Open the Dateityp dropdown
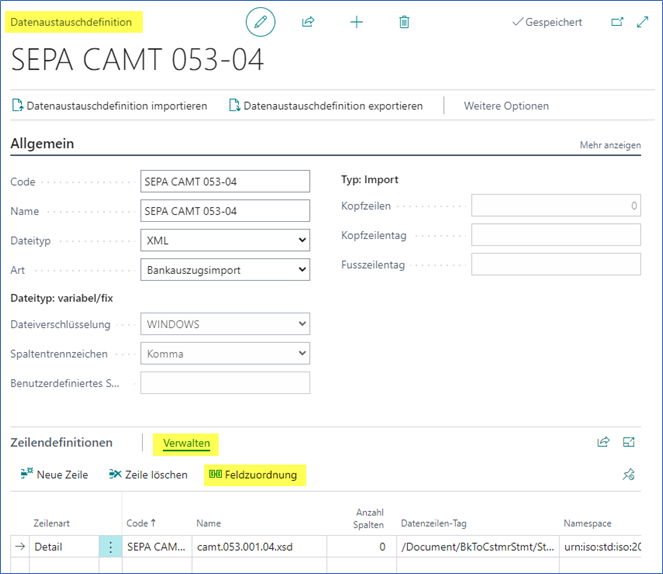Viewport: 663px width, 574px height. 225,240
